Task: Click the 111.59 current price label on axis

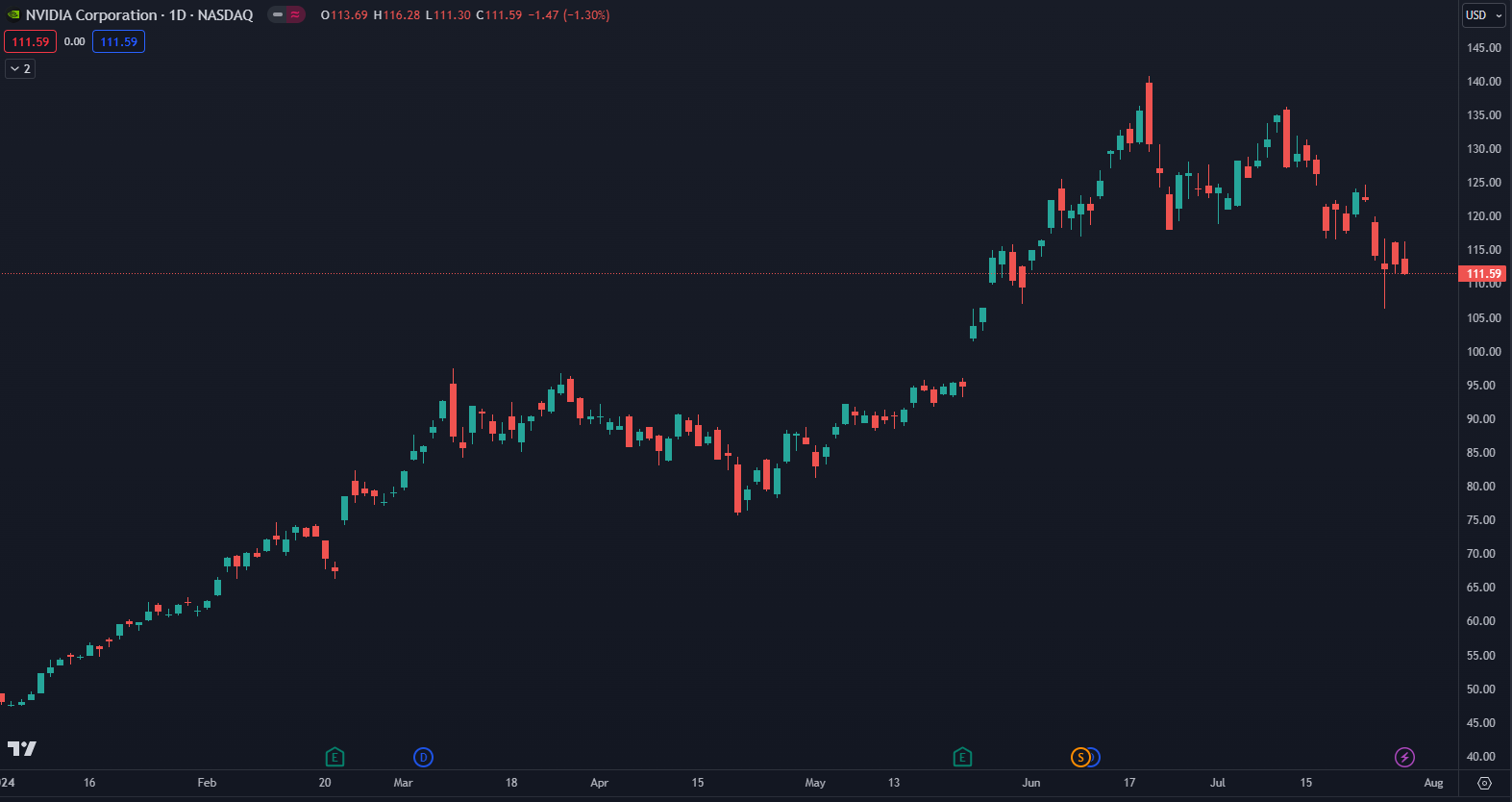Action: 1483,274
